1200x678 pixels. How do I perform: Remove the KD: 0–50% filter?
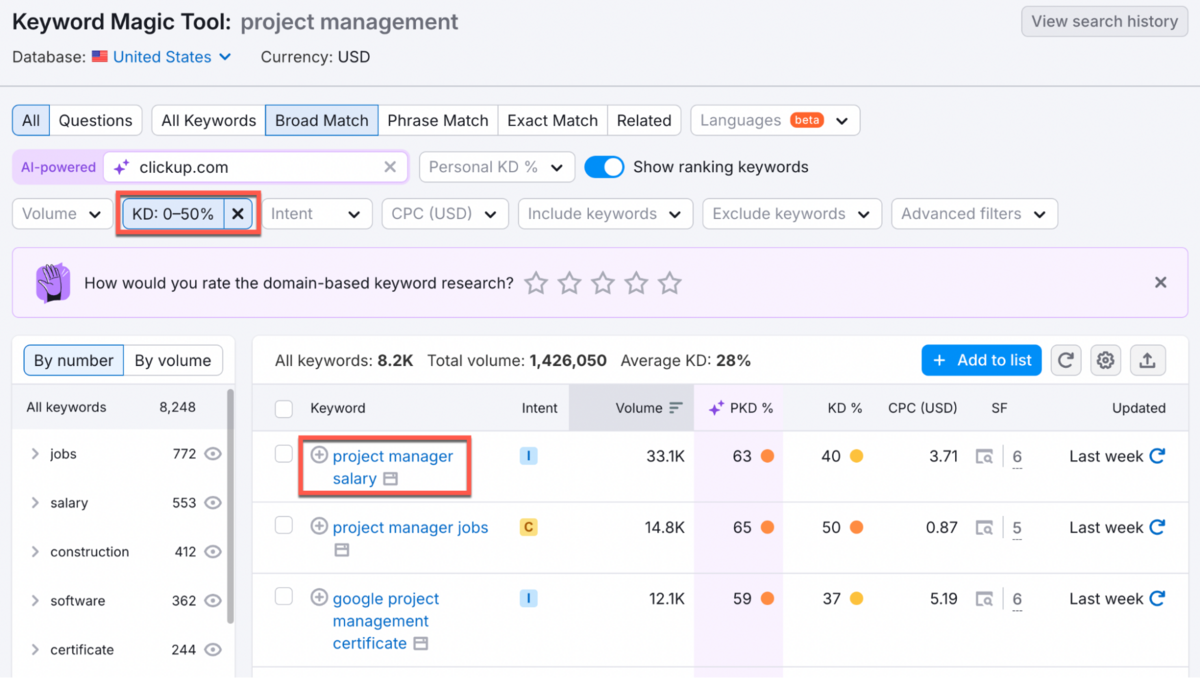238,214
